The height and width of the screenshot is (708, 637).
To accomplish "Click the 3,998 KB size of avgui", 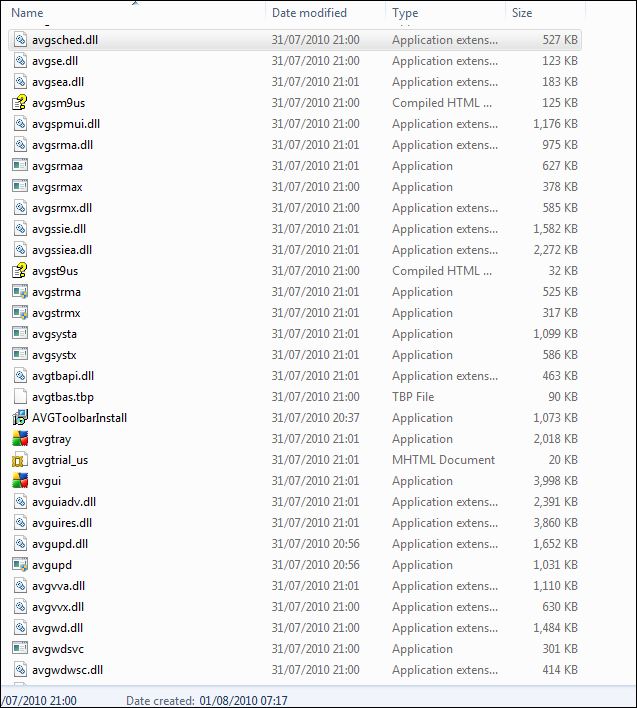I will pos(555,481).
